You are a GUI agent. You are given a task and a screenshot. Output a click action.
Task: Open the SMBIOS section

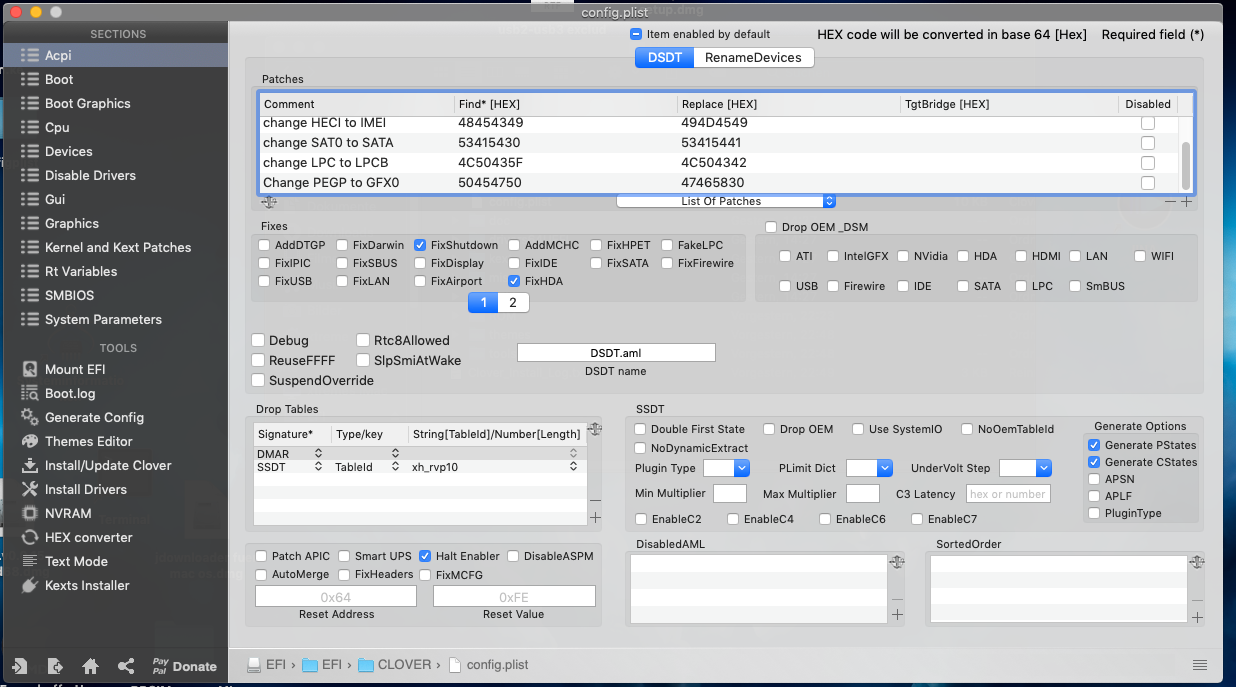pyautogui.click(x=69, y=295)
